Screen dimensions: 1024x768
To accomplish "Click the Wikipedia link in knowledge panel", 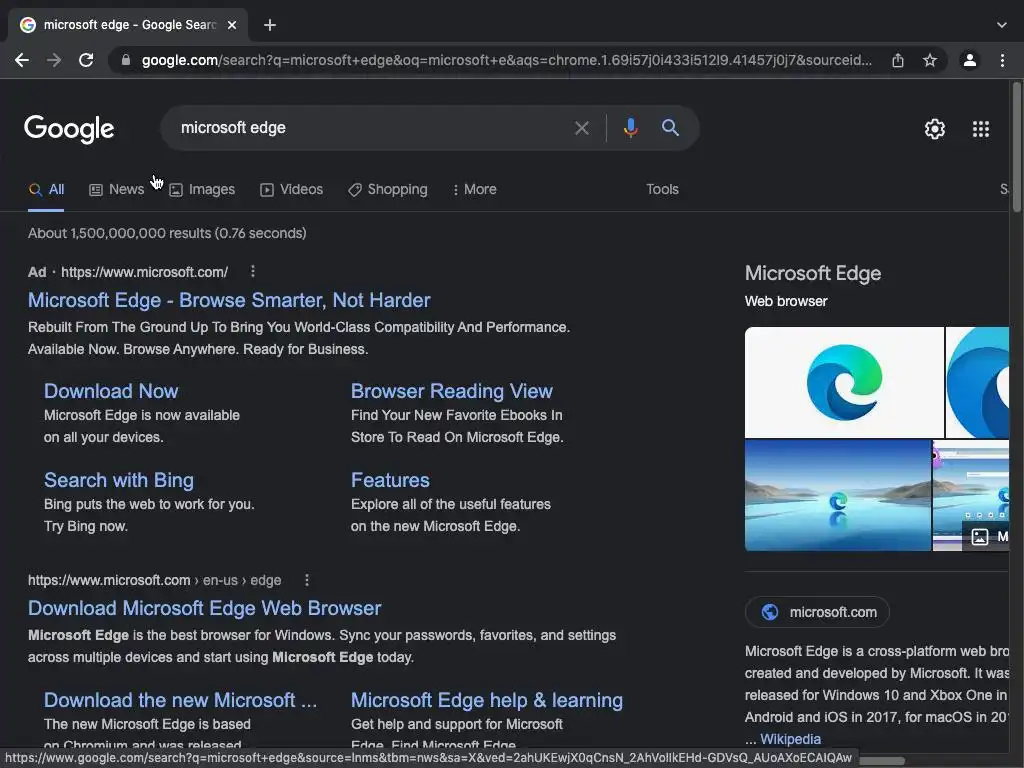I will 790,739.
